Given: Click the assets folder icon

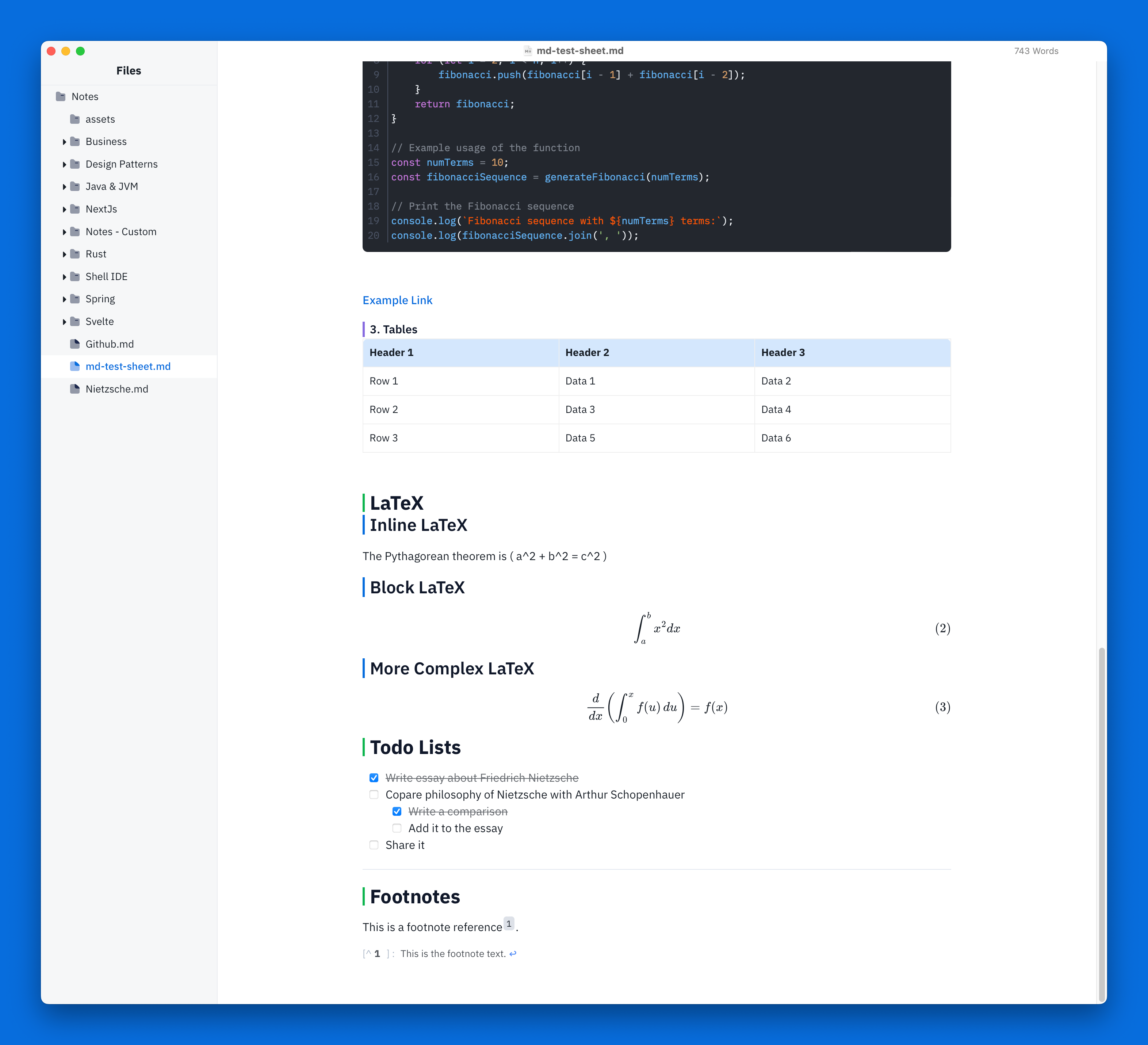Looking at the screenshot, I should (74, 119).
